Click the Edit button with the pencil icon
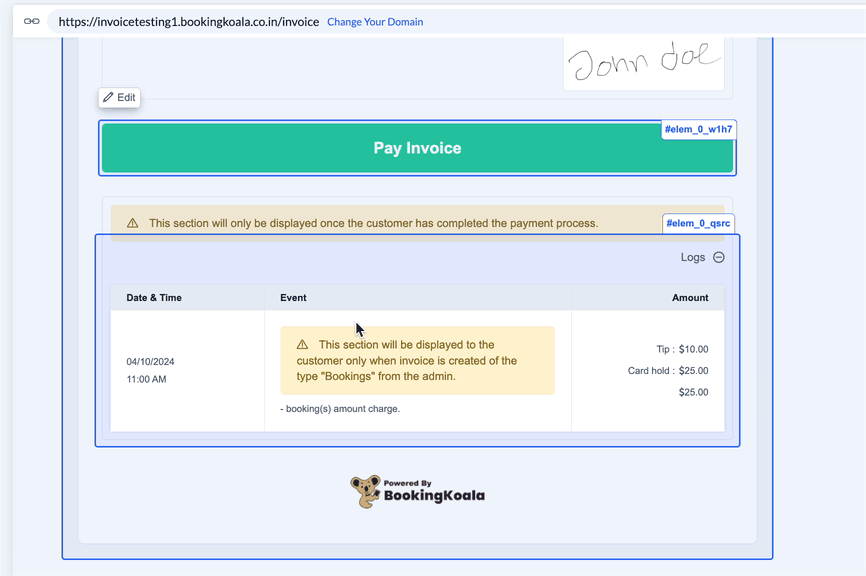The width and height of the screenshot is (866, 576). 119,97
